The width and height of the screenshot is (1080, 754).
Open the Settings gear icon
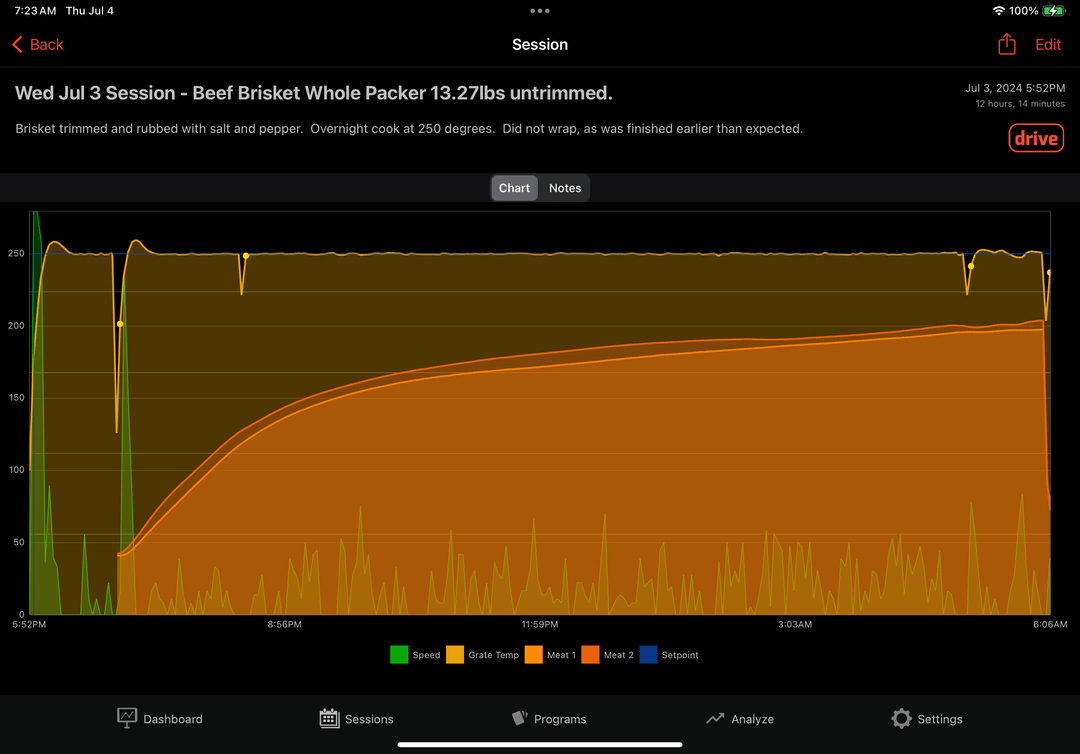(x=901, y=718)
